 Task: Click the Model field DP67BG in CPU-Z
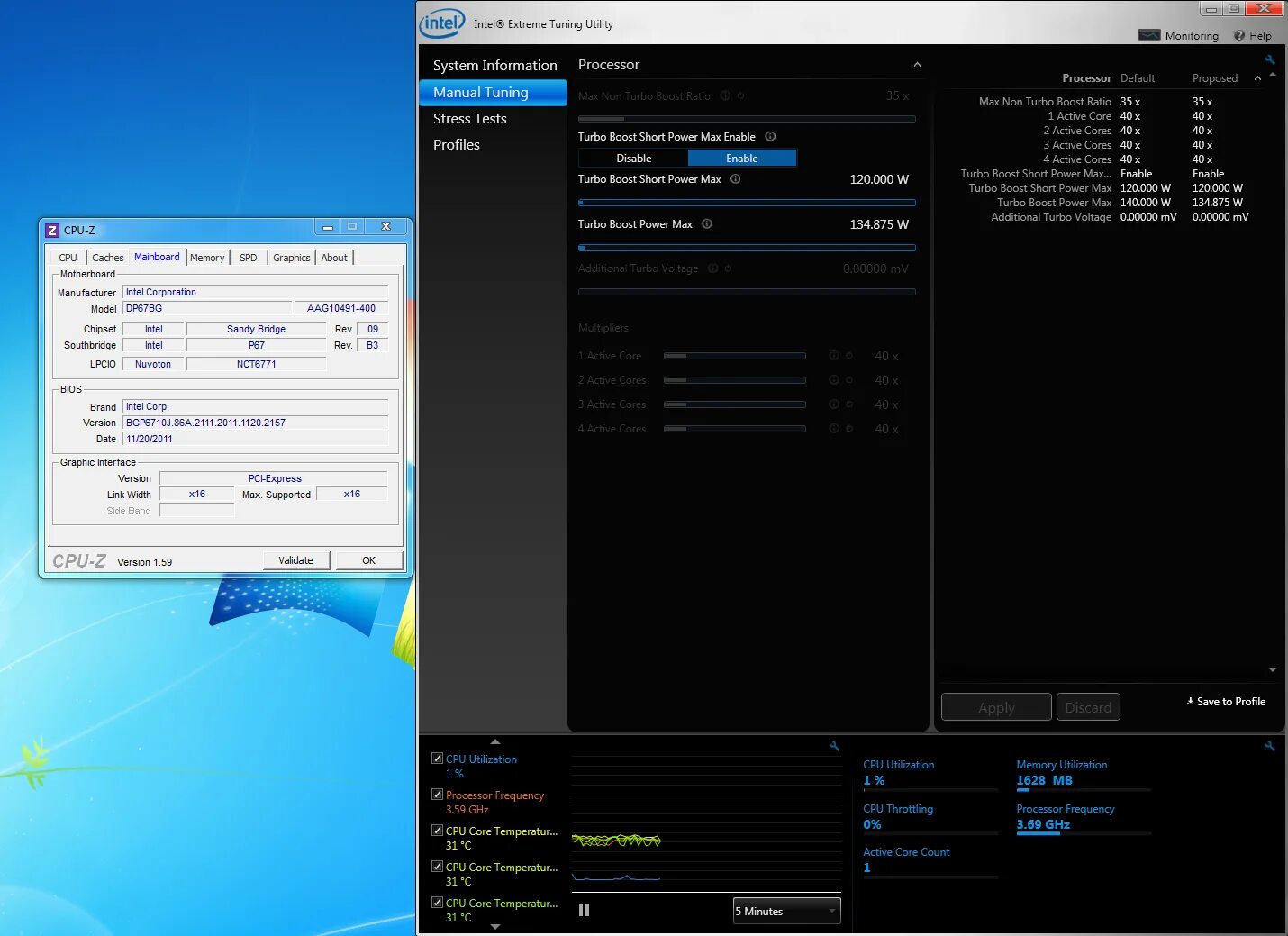[x=206, y=308]
